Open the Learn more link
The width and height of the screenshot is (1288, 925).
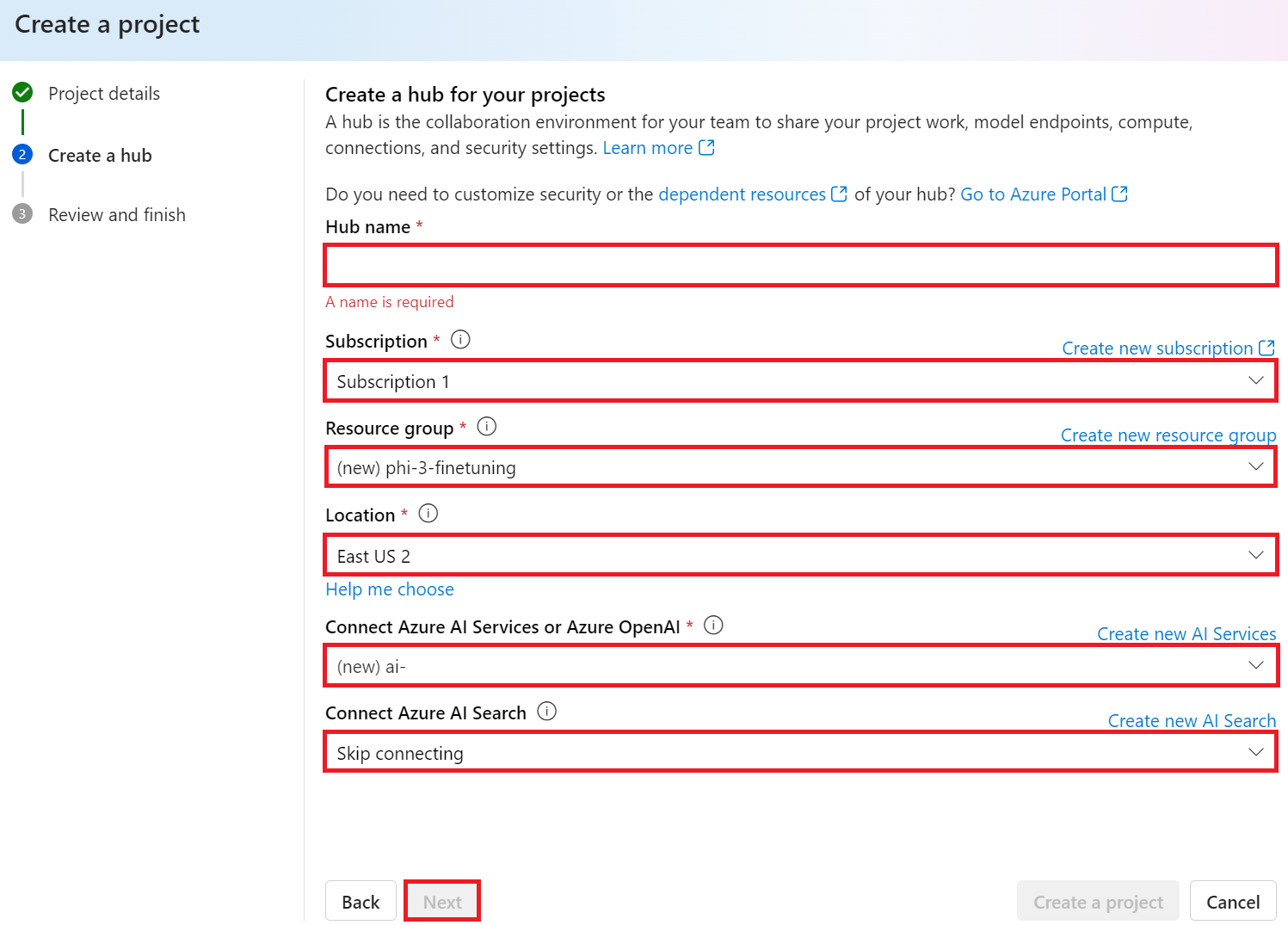click(x=647, y=148)
